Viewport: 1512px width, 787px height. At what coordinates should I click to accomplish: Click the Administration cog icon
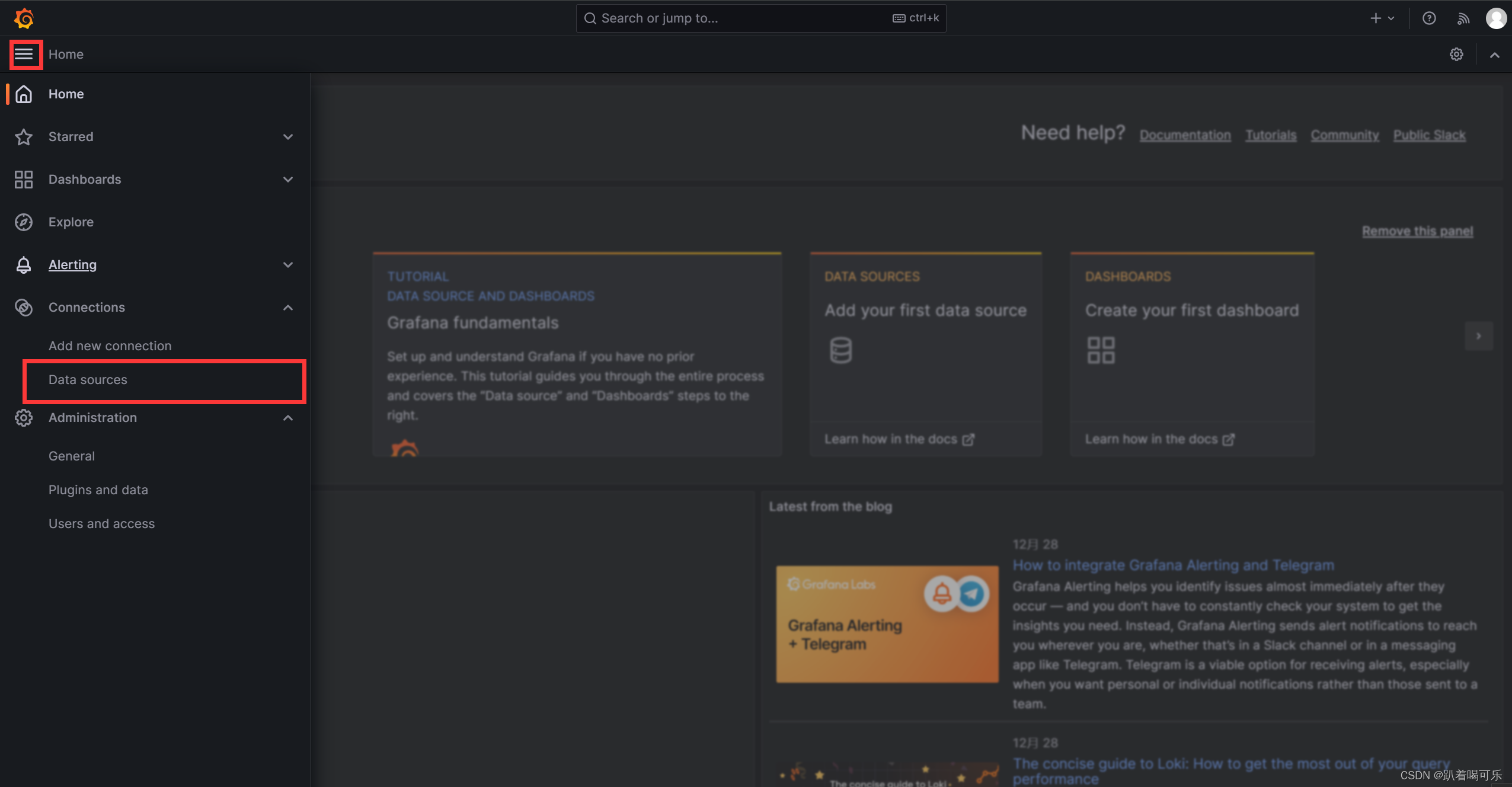(24, 418)
